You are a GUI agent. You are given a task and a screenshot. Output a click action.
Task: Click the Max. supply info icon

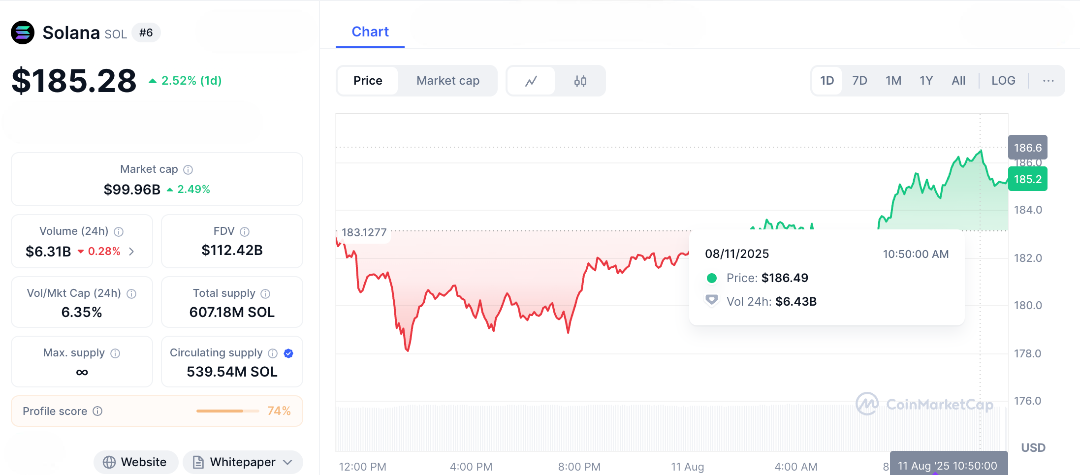pyautogui.click(x=115, y=353)
